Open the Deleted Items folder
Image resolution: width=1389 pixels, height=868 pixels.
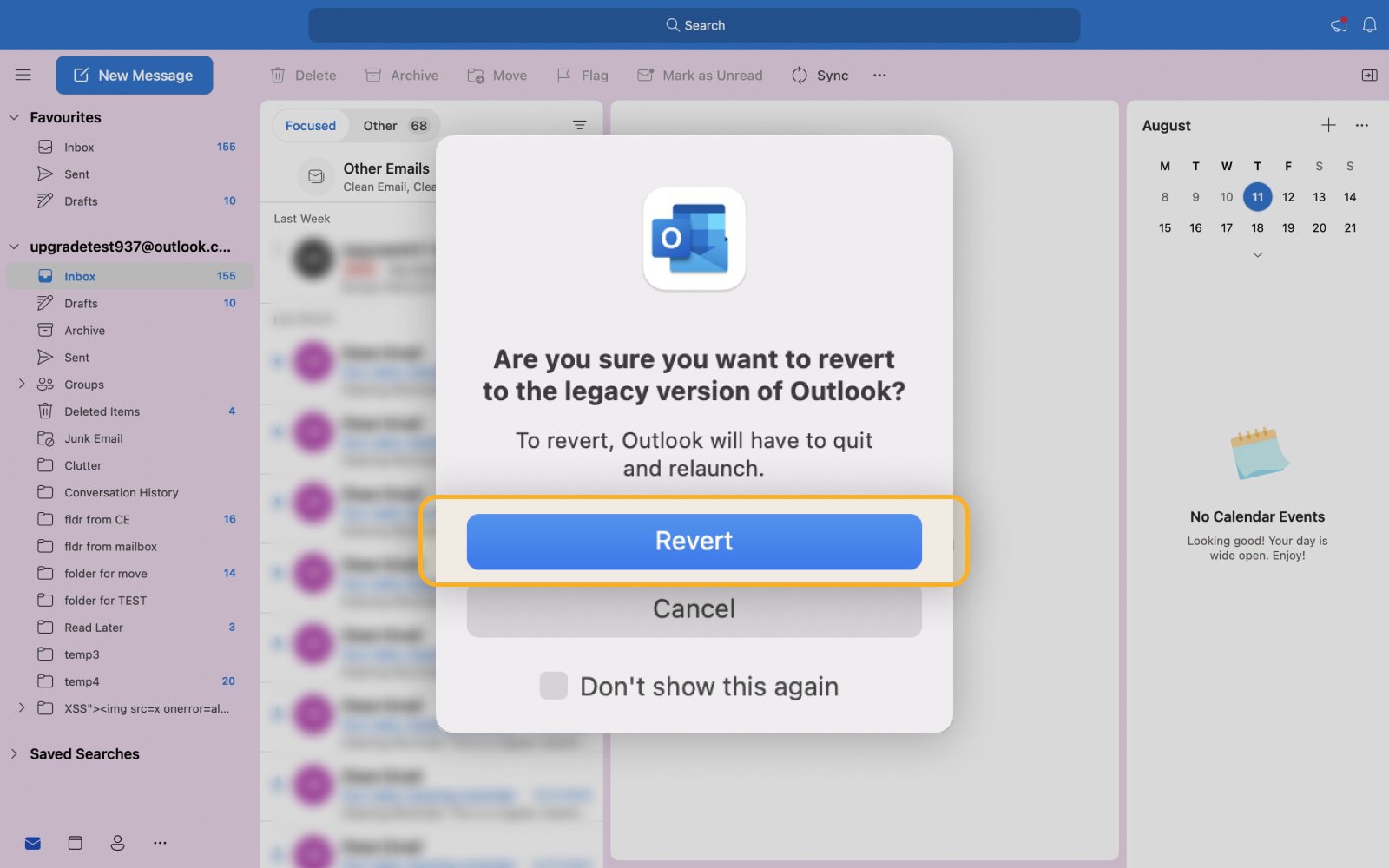pyautogui.click(x=130, y=411)
